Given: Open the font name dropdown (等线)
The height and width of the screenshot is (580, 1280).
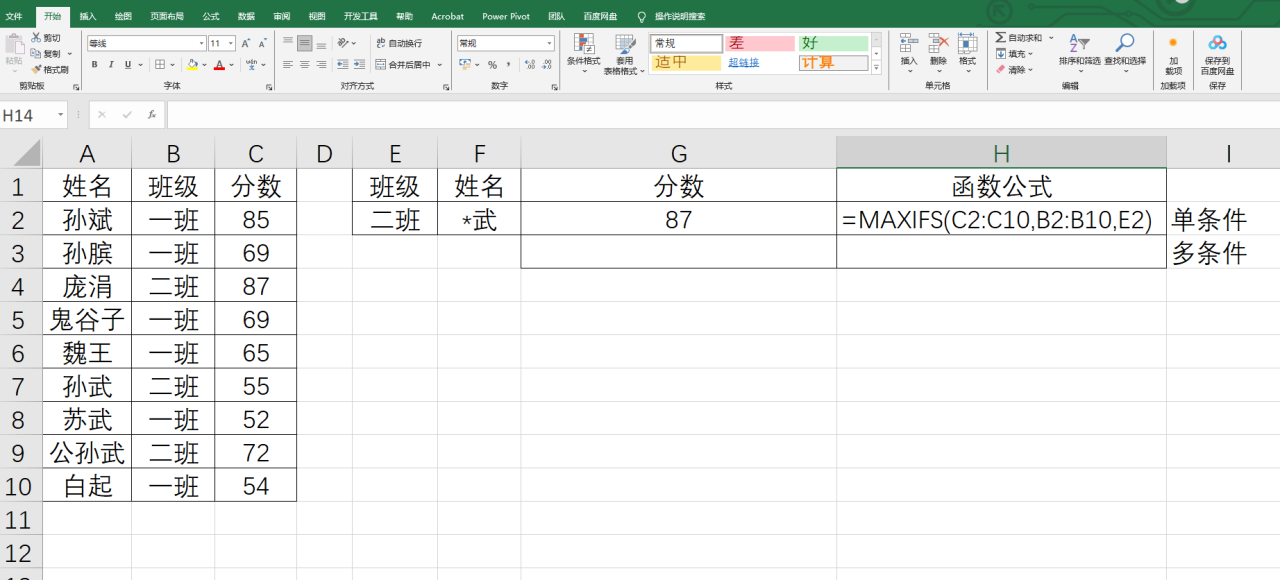Looking at the screenshot, I should pos(201,43).
